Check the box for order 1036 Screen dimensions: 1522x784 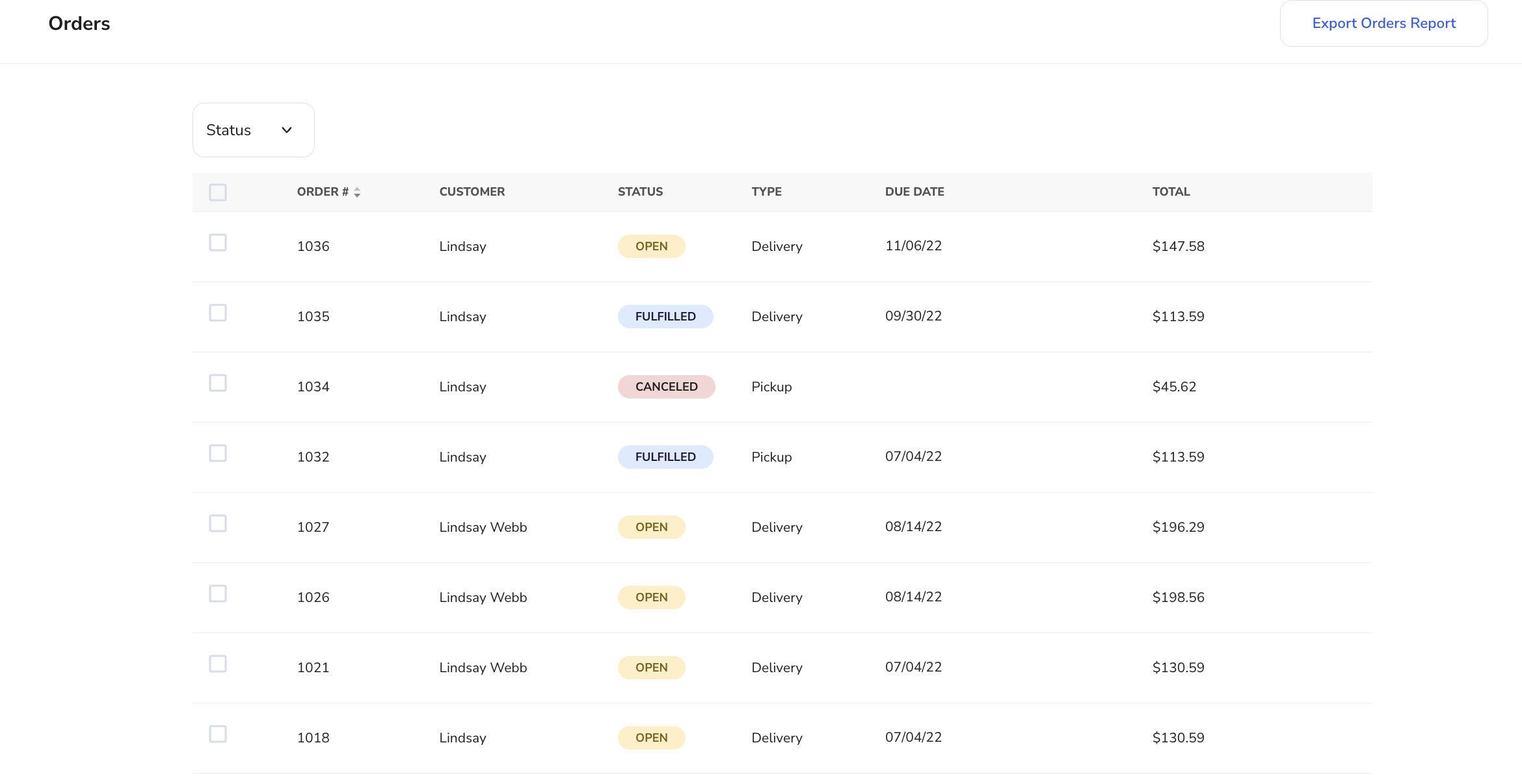click(x=218, y=242)
